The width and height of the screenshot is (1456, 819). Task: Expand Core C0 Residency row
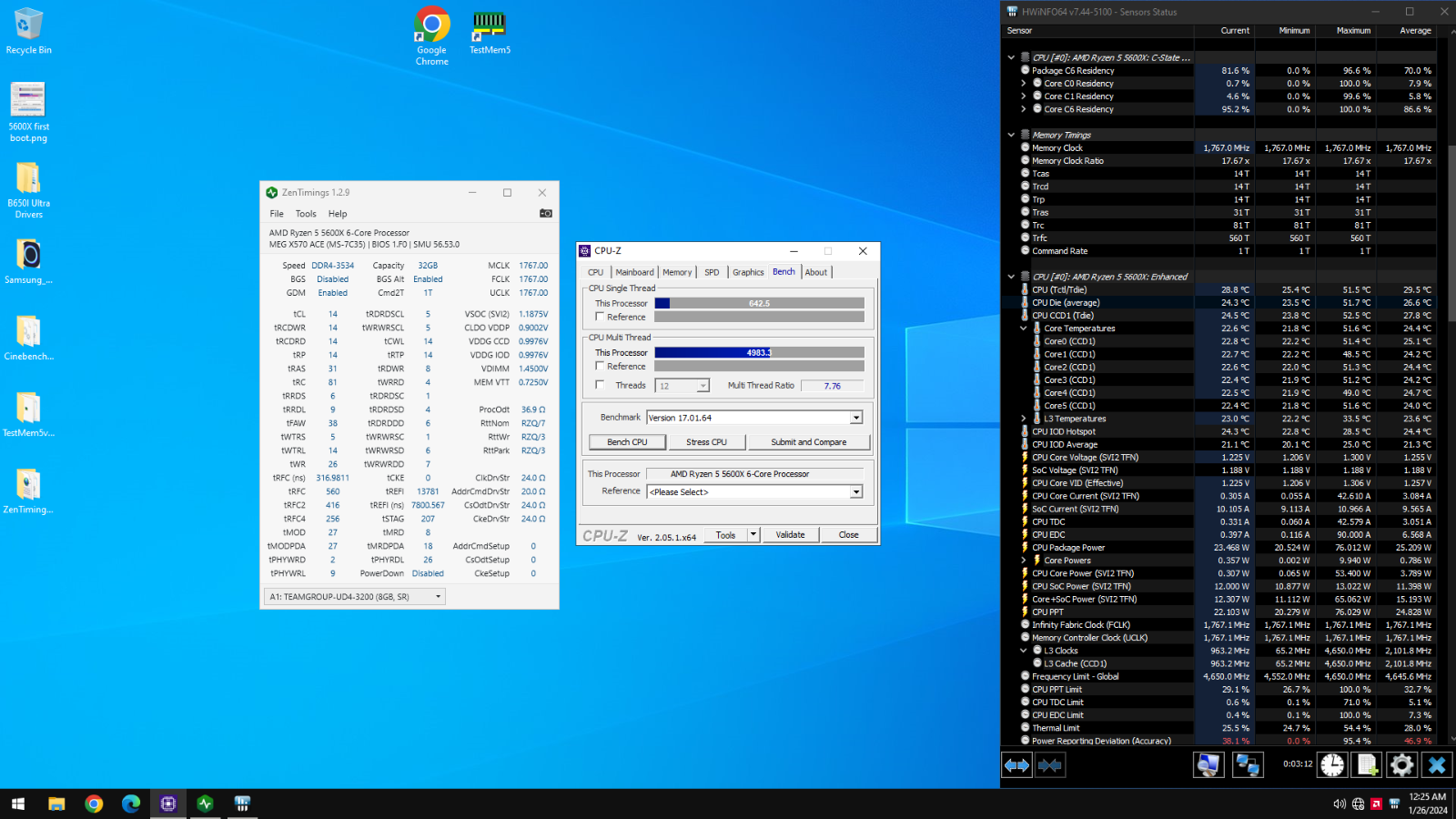[1024, 84]
